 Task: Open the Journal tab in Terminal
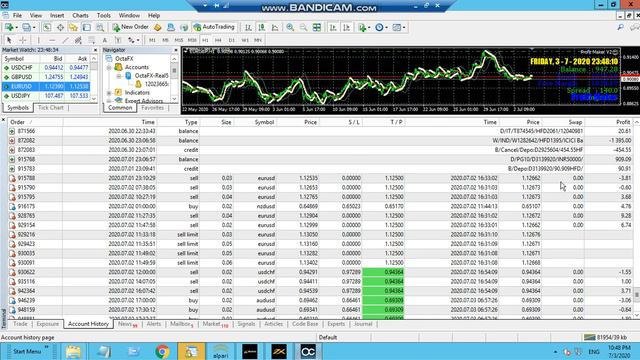363,324
